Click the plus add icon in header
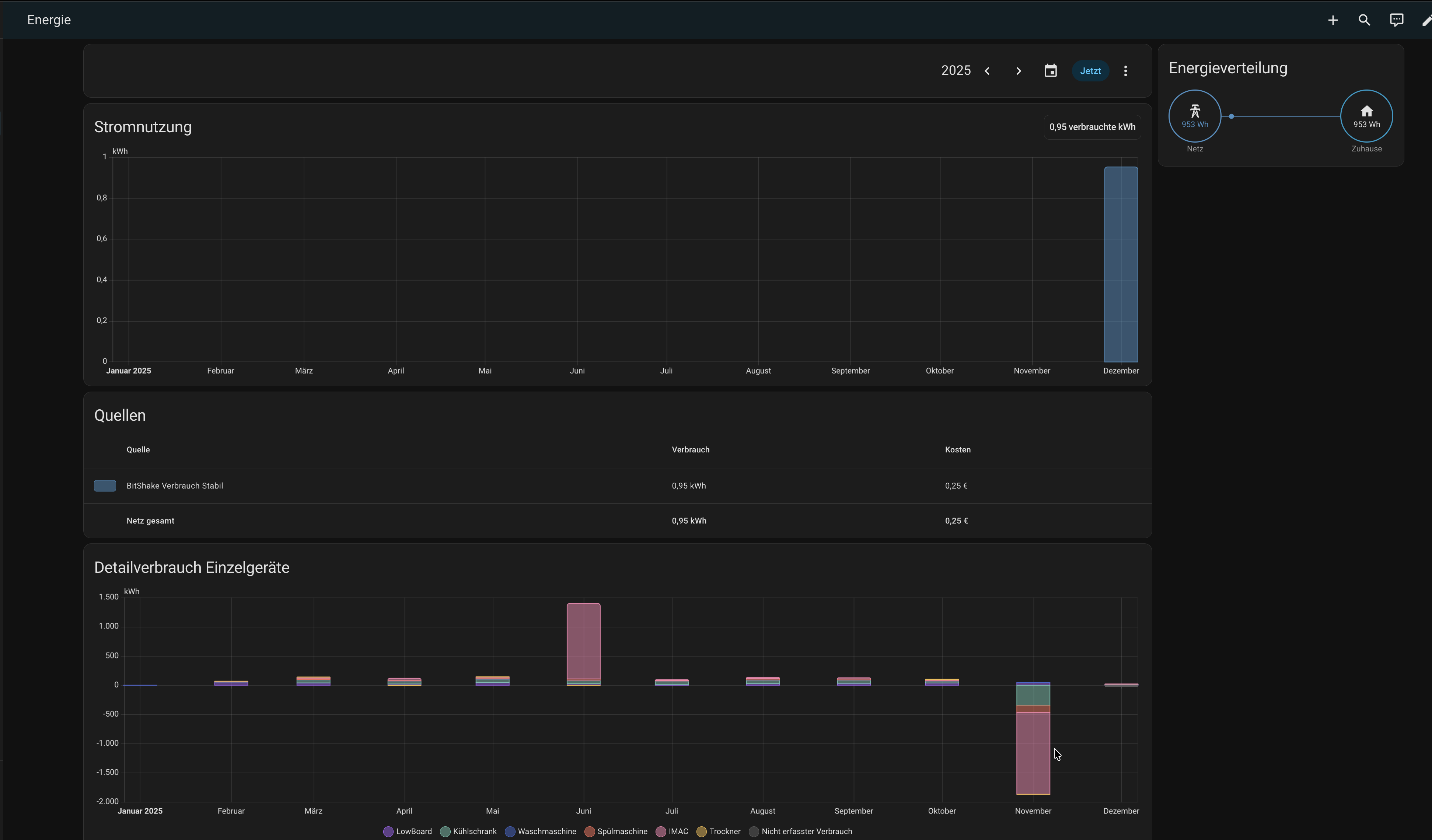 pyautogui.click(x=1333, y=20)
